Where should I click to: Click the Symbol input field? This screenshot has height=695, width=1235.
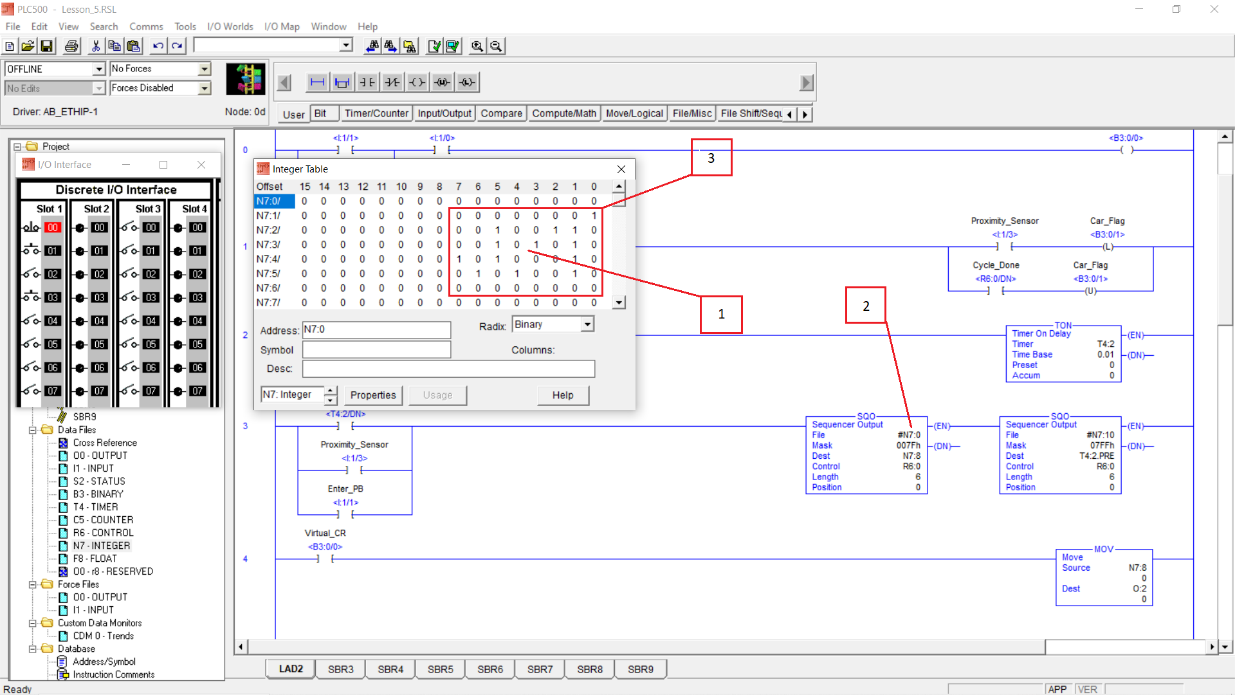point(376,350)
